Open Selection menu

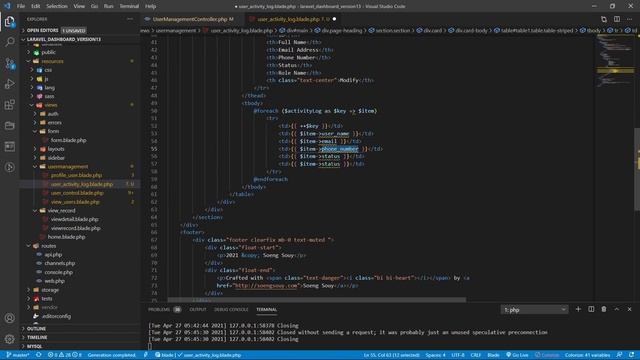click(x=57, y=6)
